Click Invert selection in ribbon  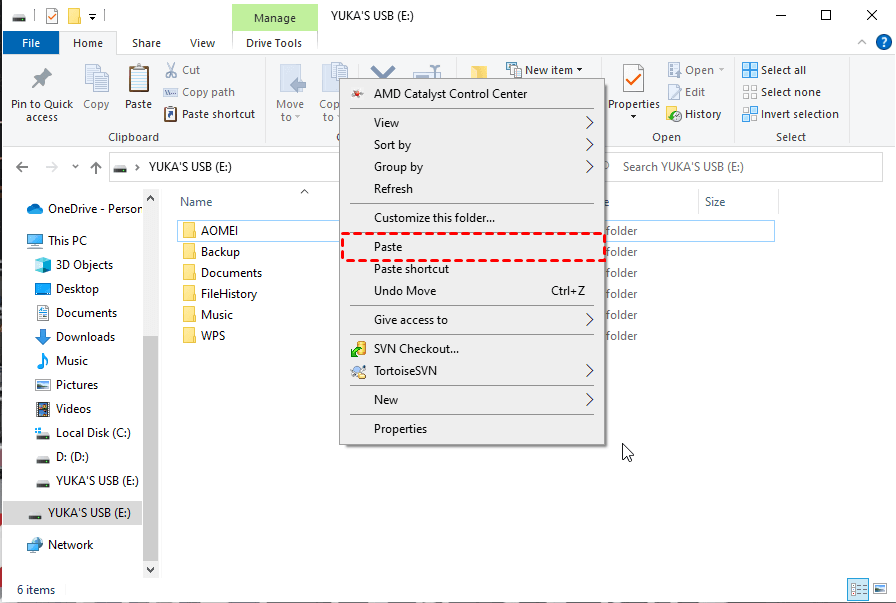pos(790,114)
